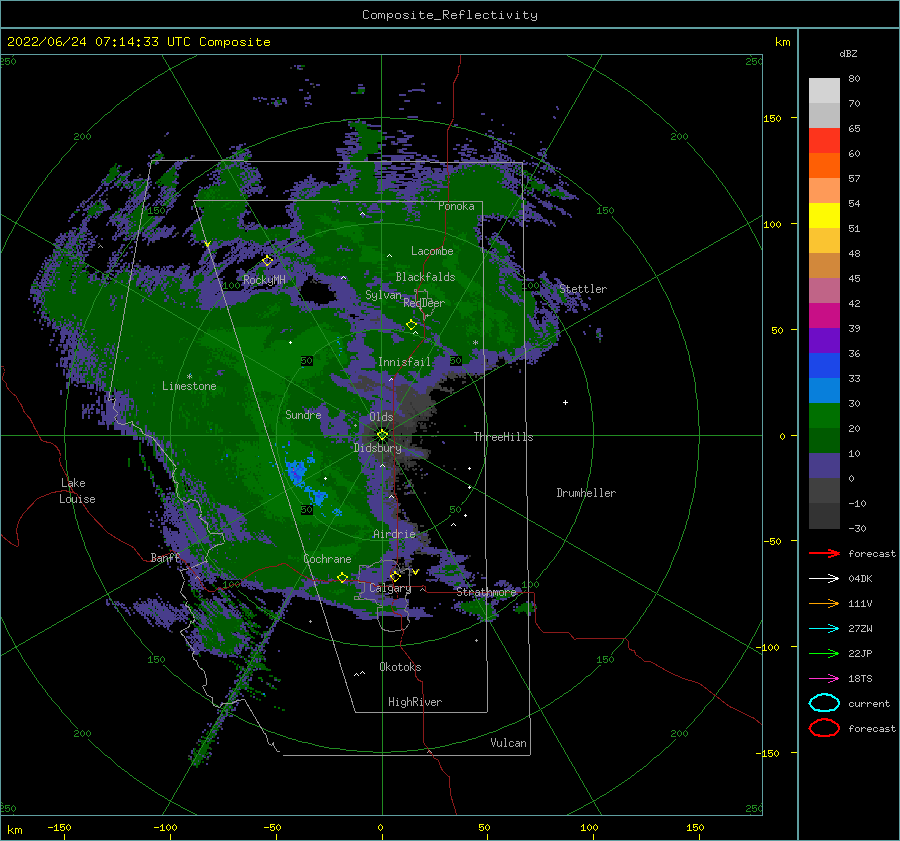Click the Lake Louise label

tap(77, 491)
